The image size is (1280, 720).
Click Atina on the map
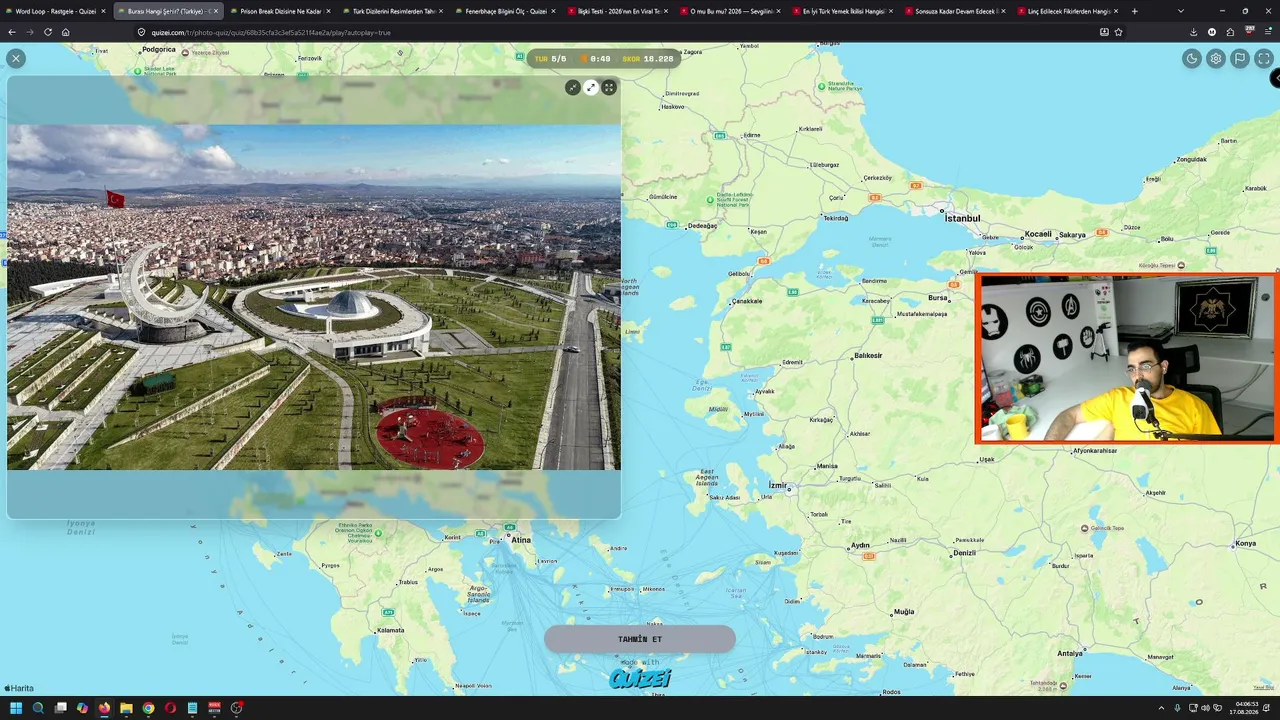point(521,540)
